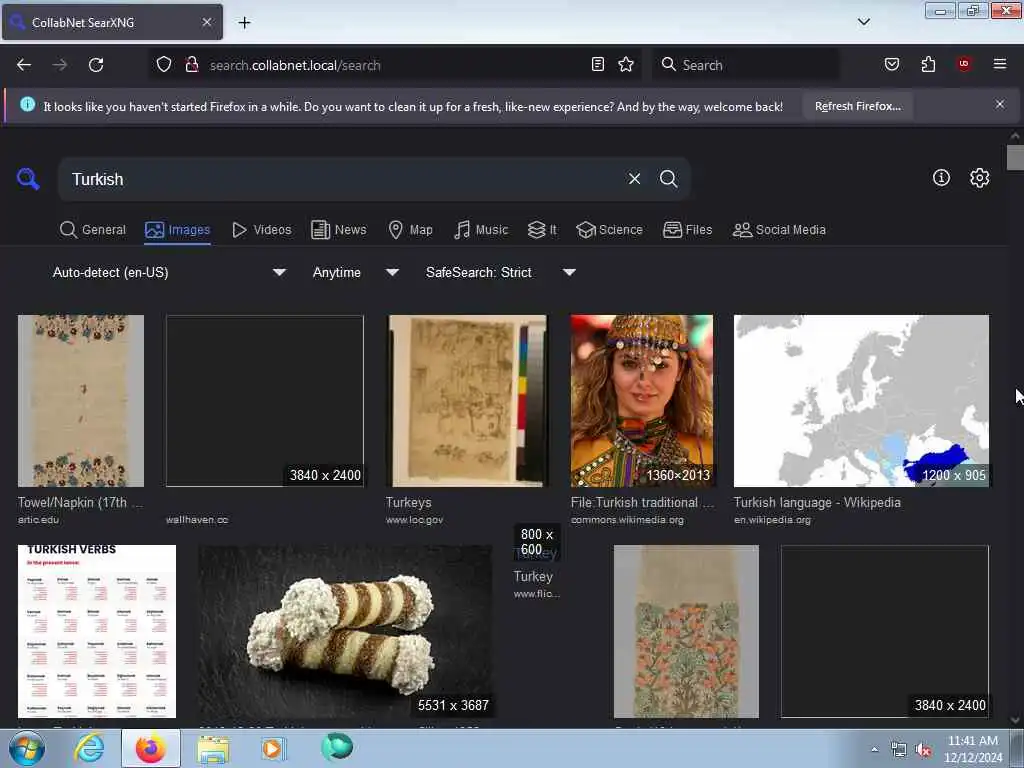
Task: Expand Auto-detect language dropdown
Action: pos(169,272)
